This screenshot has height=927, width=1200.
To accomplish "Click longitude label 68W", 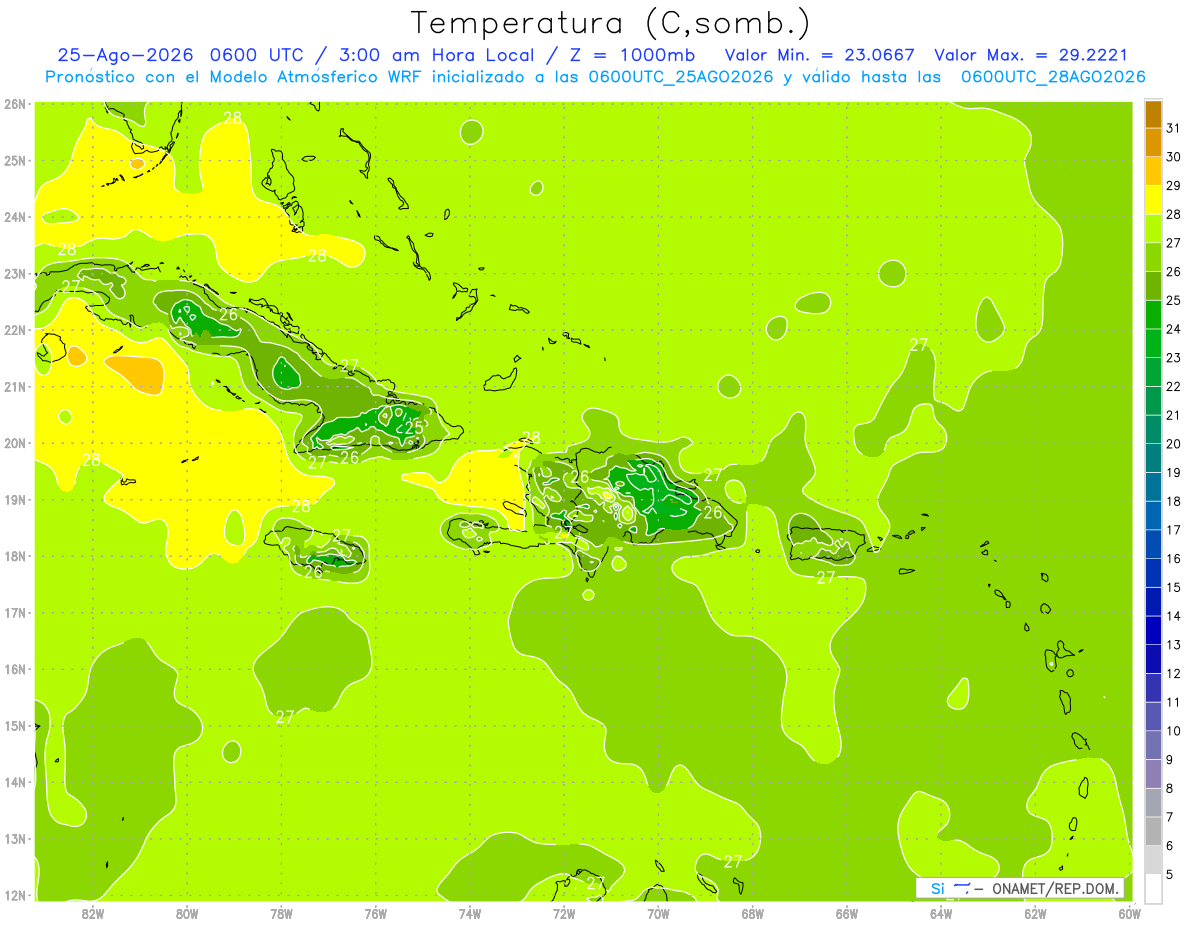I will tap(753, 913).
